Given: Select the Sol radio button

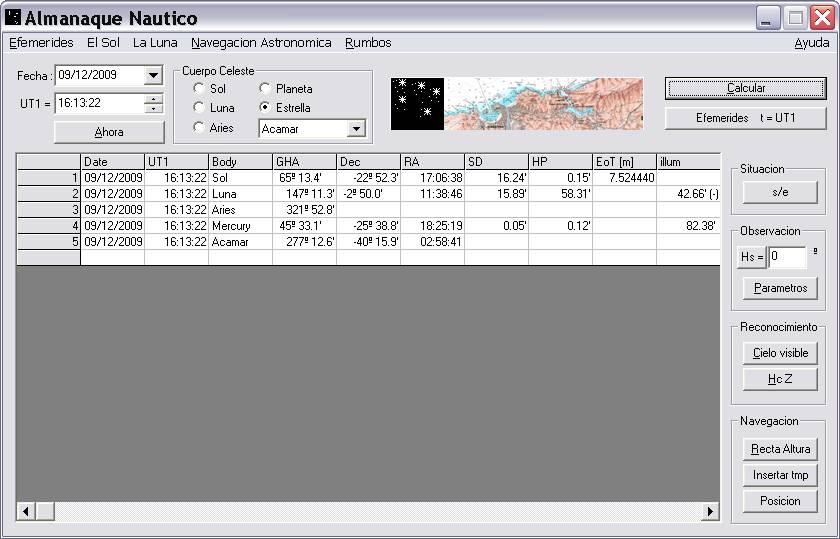Looking at the screenshot, I should (x=199, y=89).
